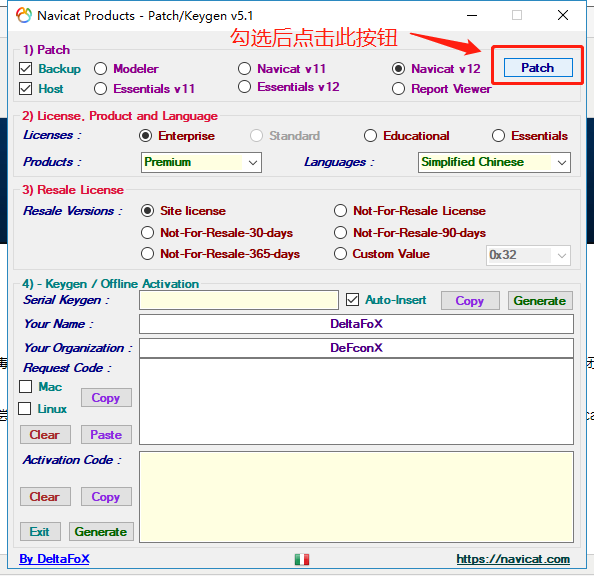Click the Exit button
The height and width of the screenshot is (576, 594).
point(40,531)
